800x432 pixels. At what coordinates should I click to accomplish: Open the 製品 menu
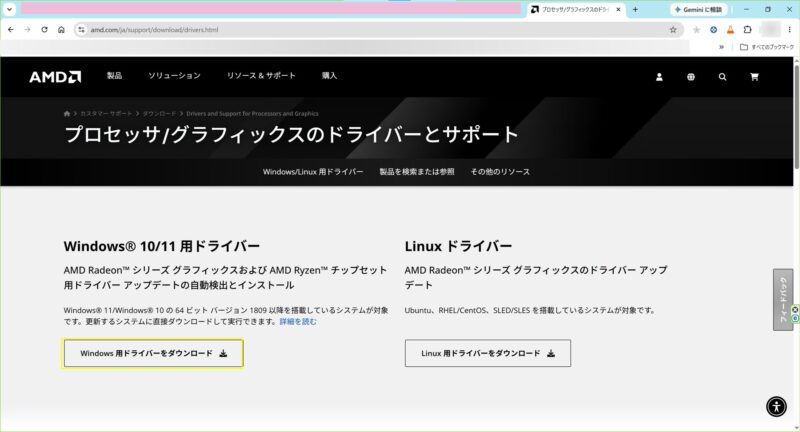click(x=114, y=75)
